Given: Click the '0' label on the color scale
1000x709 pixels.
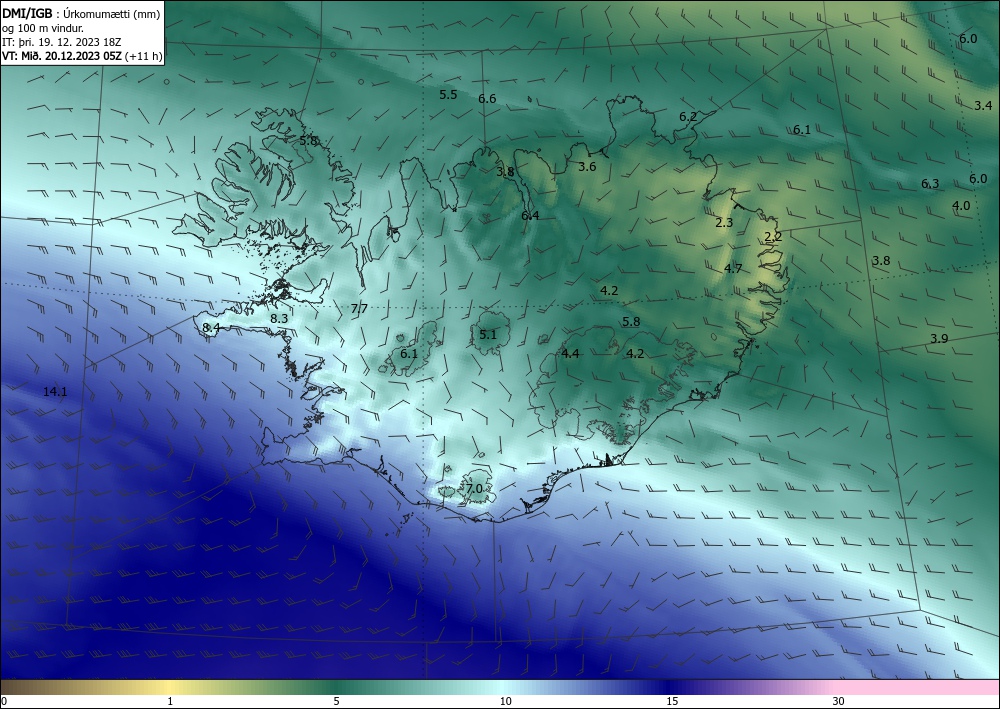Looking at the screenshot, I should pyautogui.click(x=4, y=701).
